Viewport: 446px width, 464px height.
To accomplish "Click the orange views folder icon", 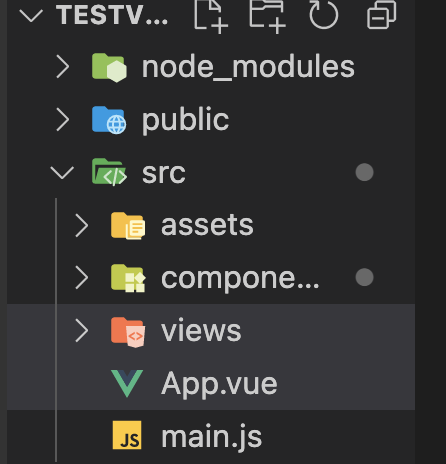I will pyautogui.click(x=128, y=332).
